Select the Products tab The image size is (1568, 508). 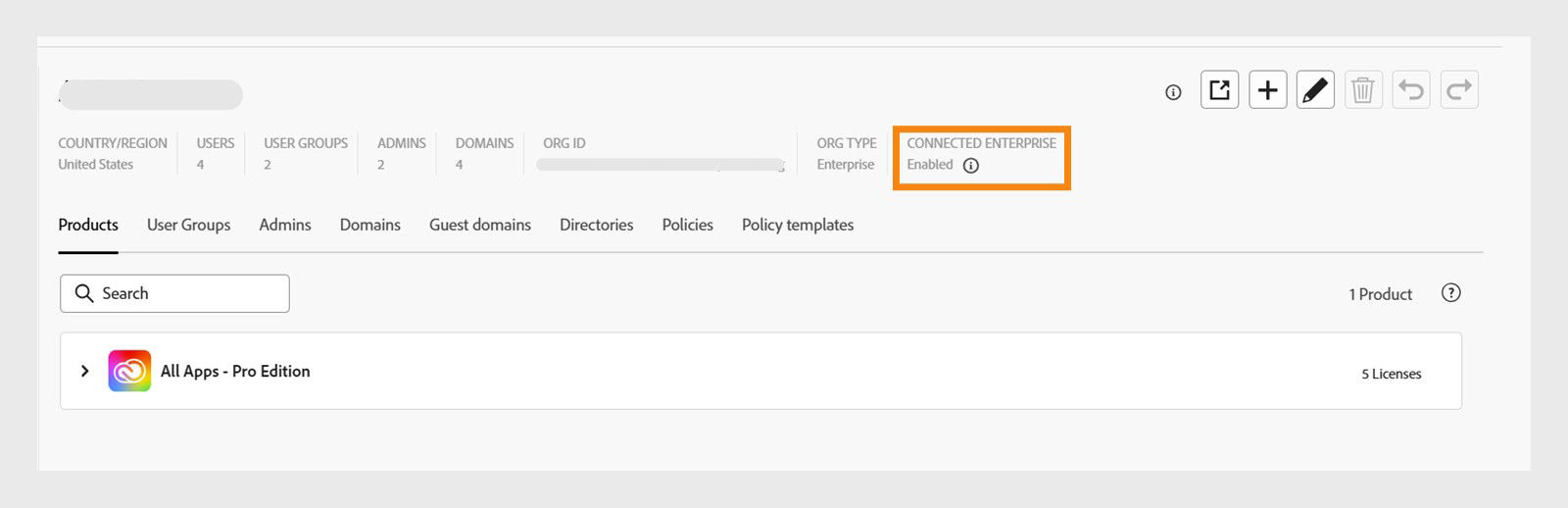[x=88, y=225]
